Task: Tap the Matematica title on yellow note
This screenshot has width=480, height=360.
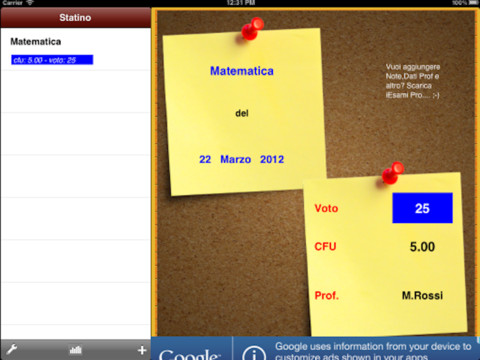Action: point(242,71)
